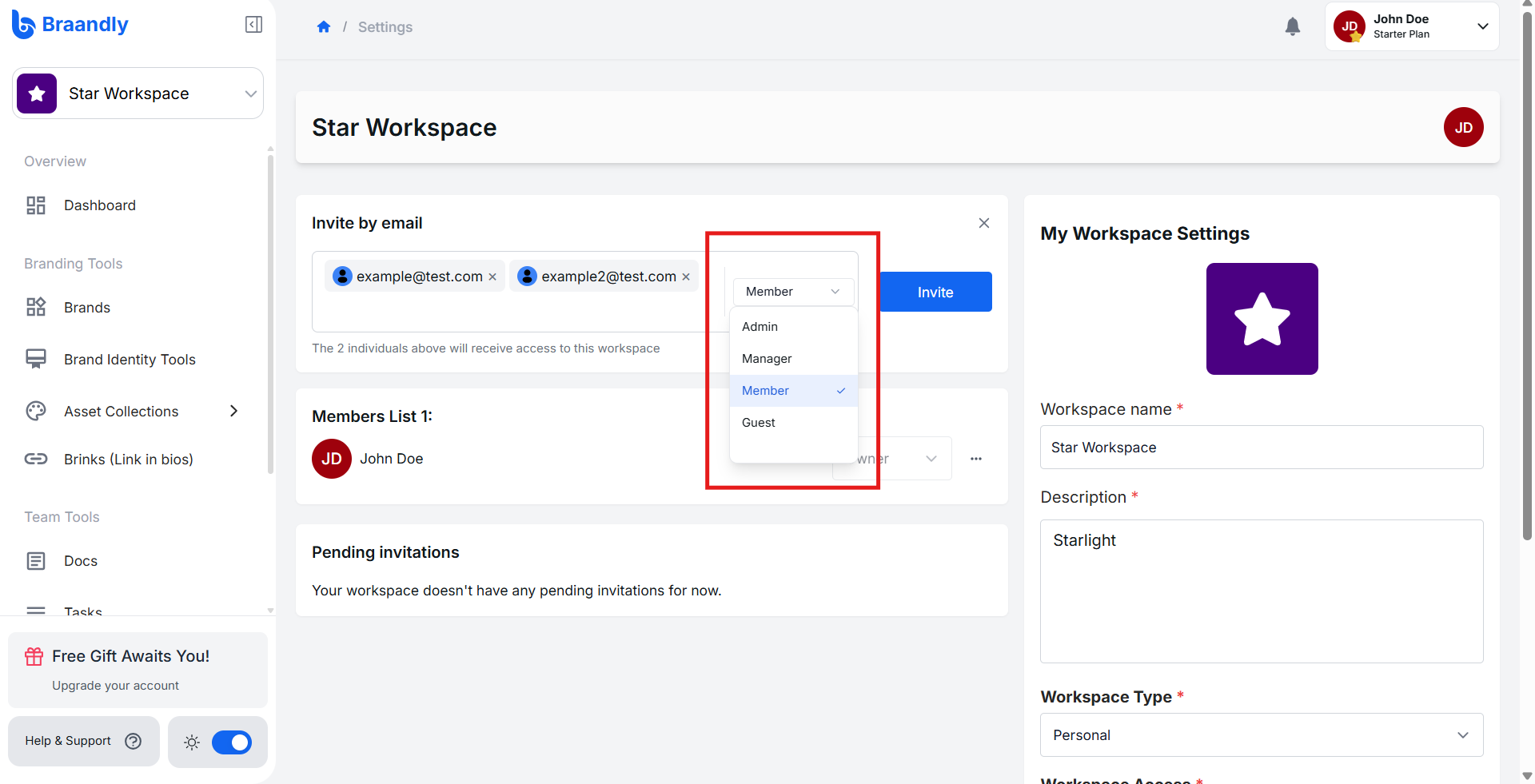Viewport: 1535px width, 784px height.
Task: Click the Brand Identity Tools icon
Action: [x=36, y=359]
